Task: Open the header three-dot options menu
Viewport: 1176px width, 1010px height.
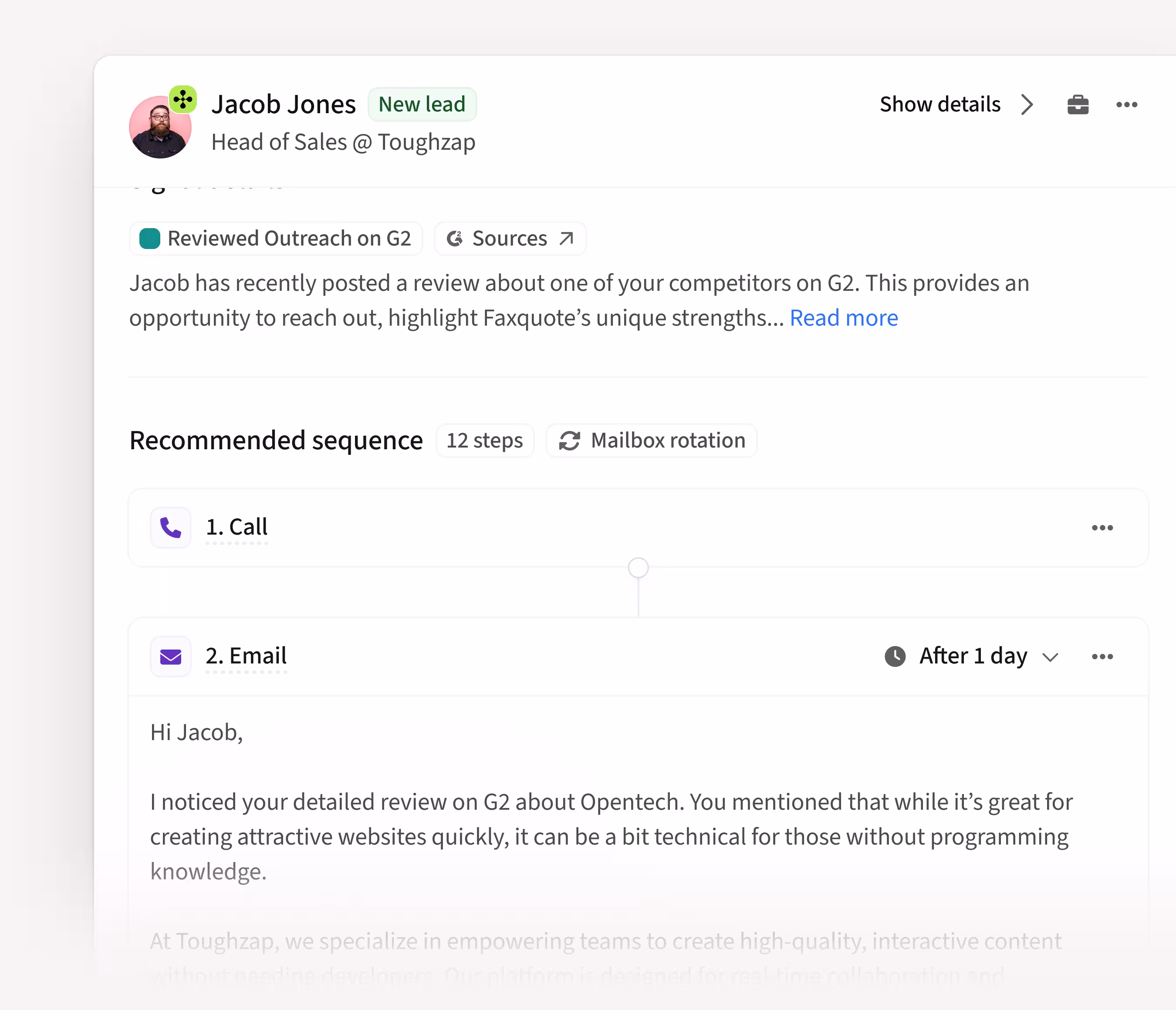Action: click(x=1127, y=105)
